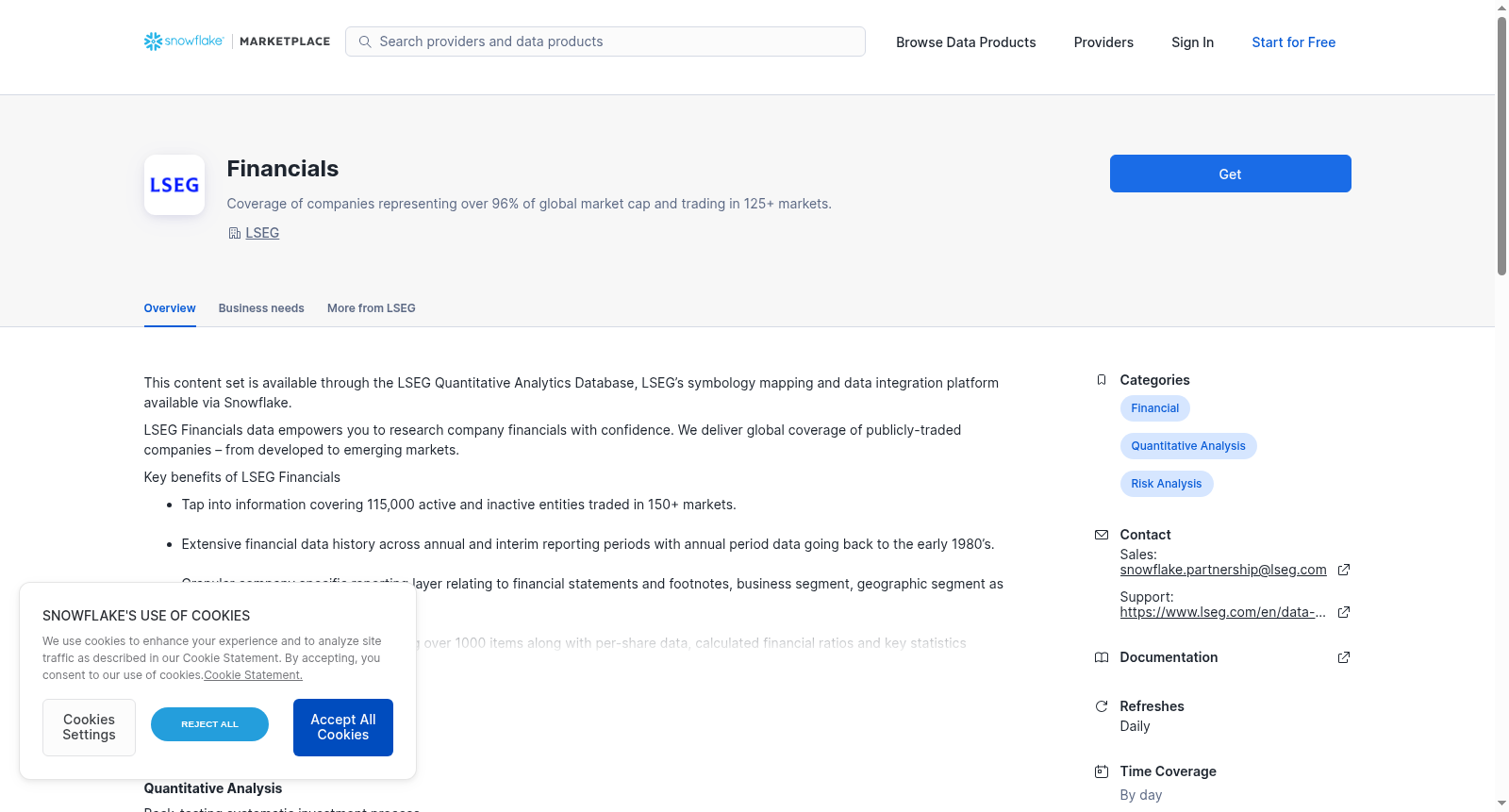Viewport: 1509px width, 812px height.
Task: Click the Contact envelope icon
Action: click(x=1102, y=535)
